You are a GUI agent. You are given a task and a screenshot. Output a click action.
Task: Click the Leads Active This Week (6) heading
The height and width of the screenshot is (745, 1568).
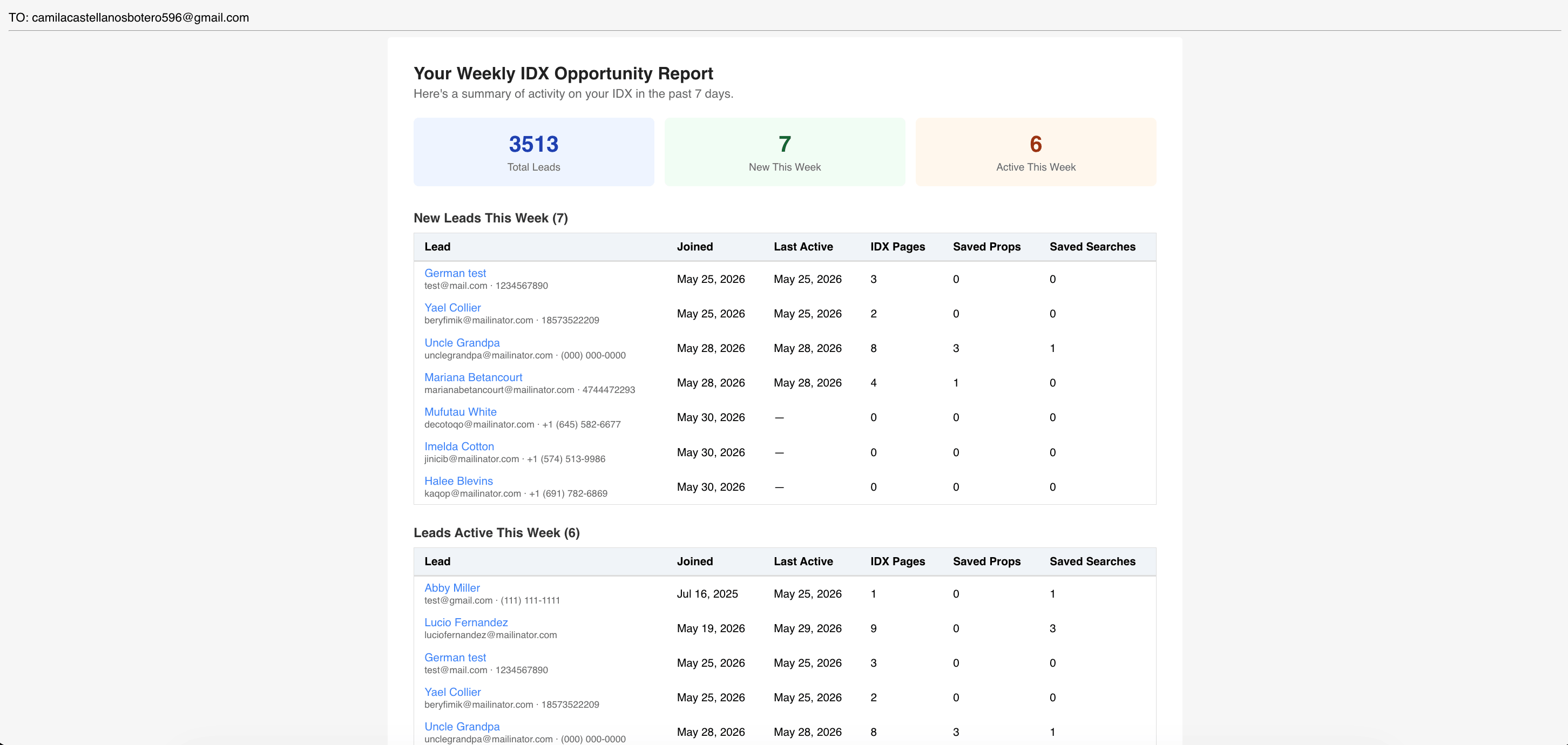(497, 533)
